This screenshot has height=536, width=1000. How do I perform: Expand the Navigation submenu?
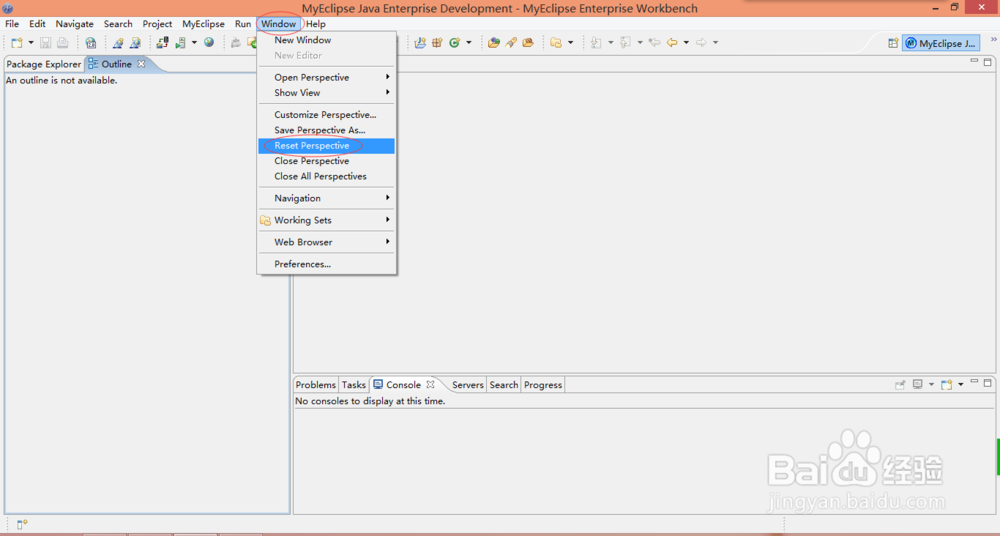326,198
